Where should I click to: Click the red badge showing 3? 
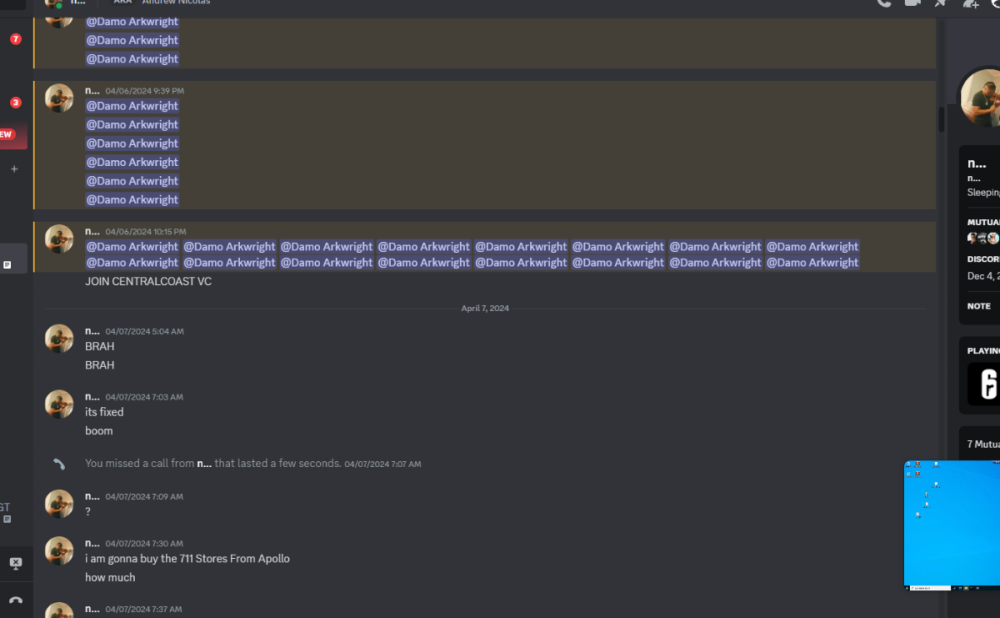click(15, 102)
